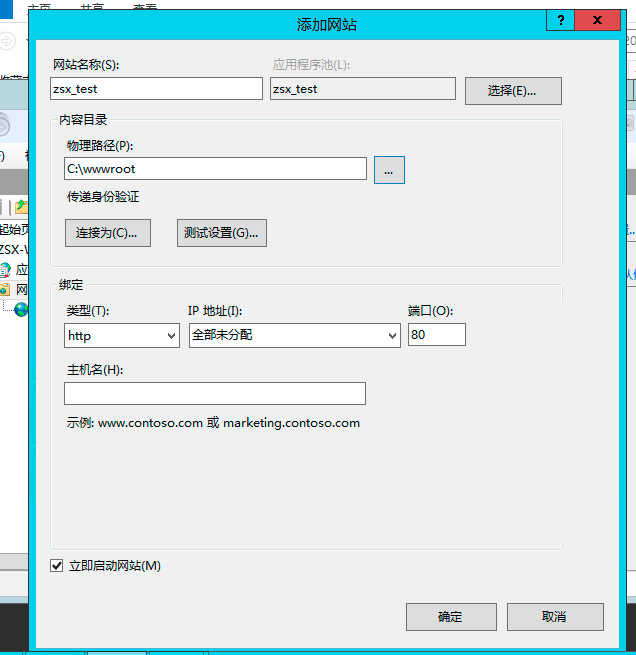Click the help question mark button
Image resolution: width=636 pixels, height=655 pixels.
pos(561,20)
